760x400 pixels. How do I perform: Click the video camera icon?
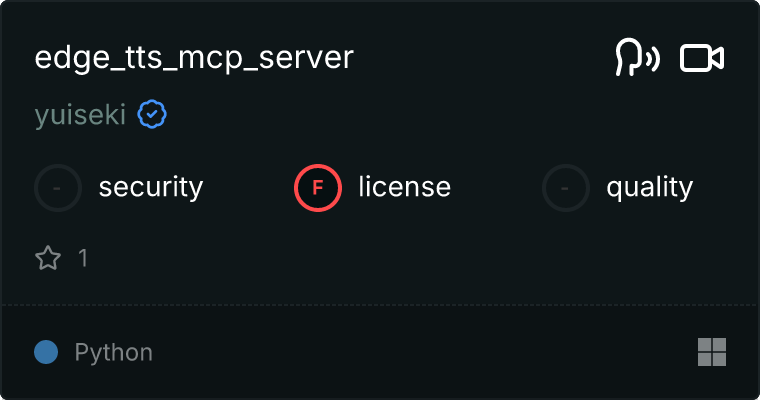click(x=702, y=59)
